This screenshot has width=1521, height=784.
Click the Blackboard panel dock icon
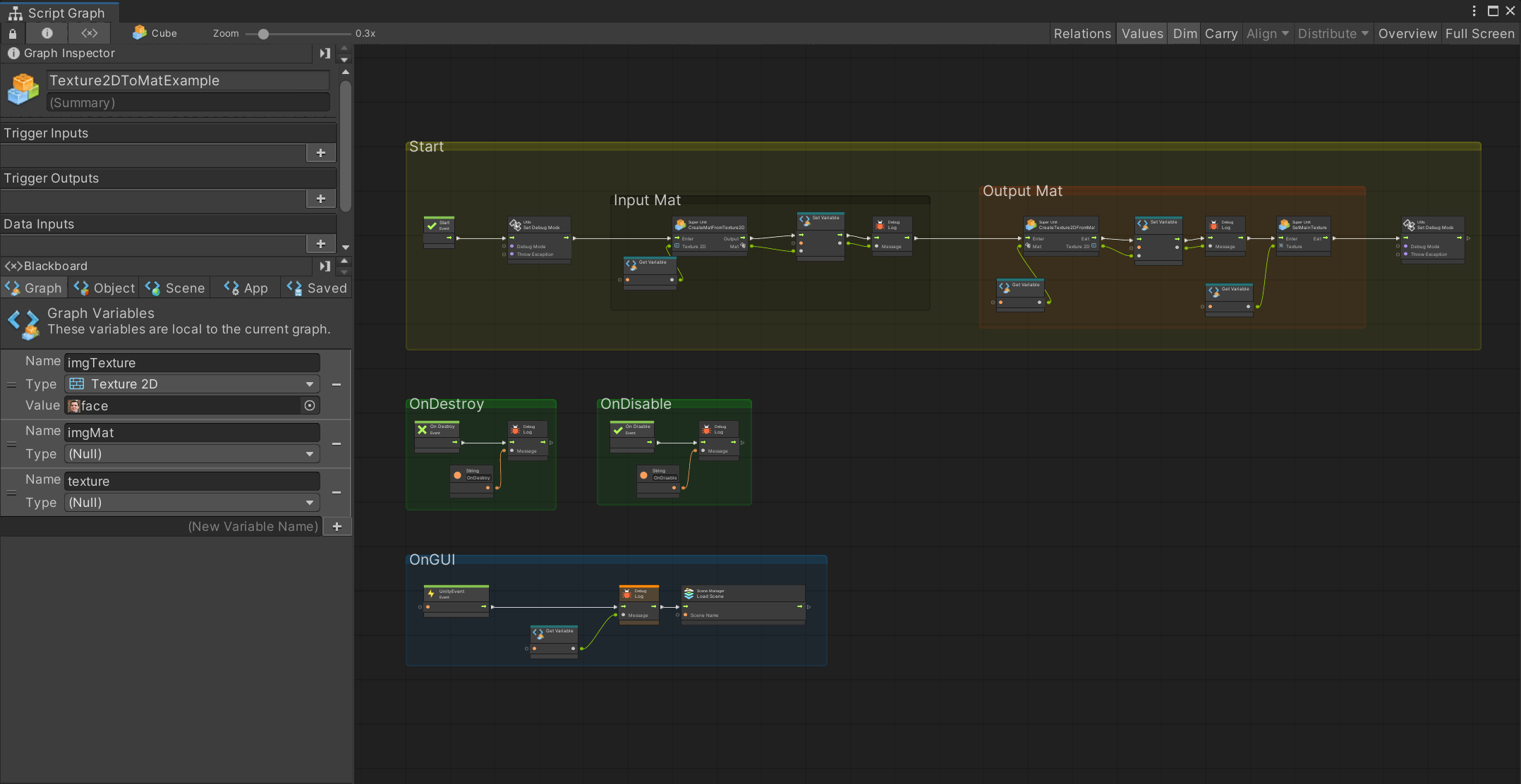click(325, 266)
